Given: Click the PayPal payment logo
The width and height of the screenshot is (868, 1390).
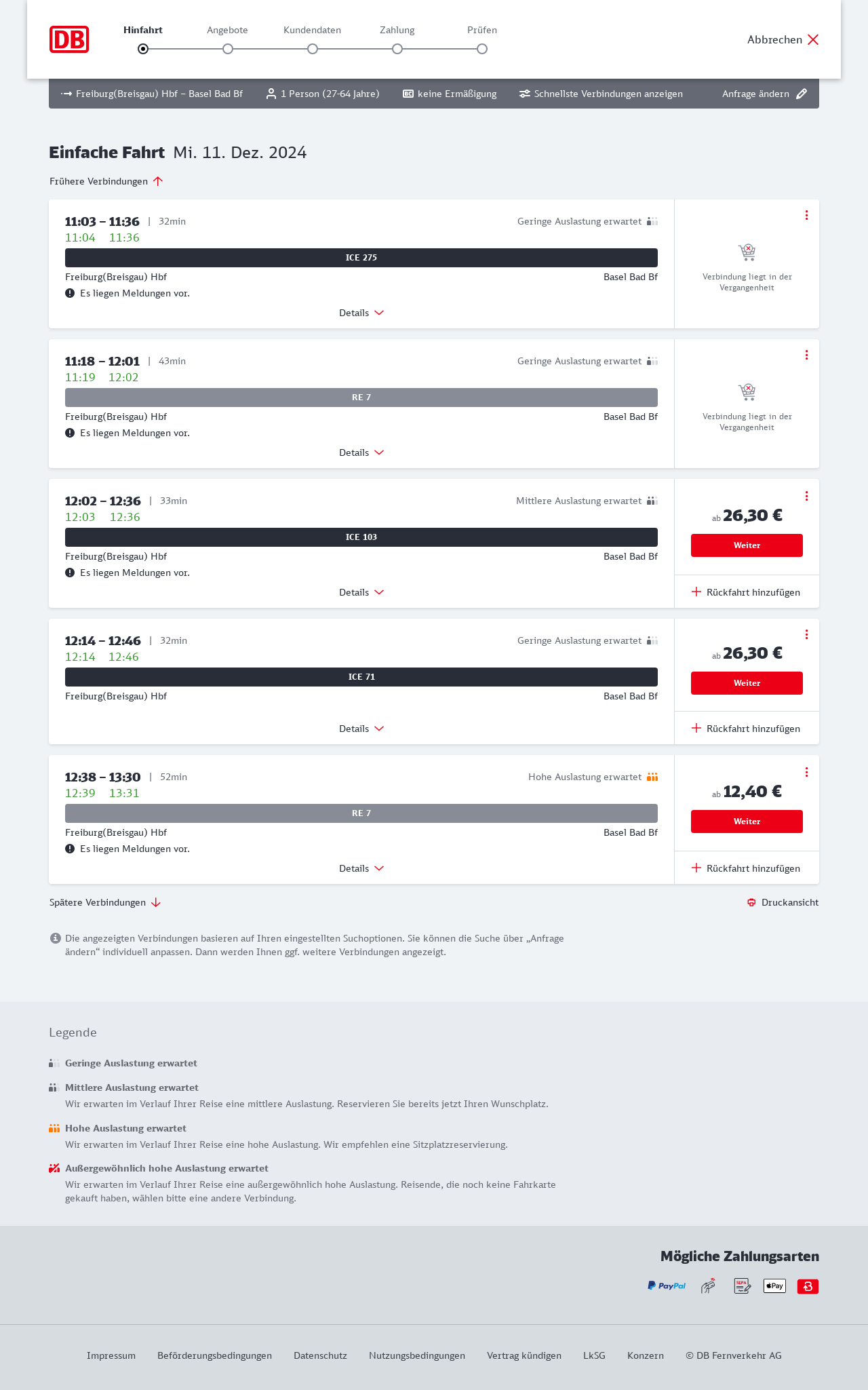Looking at the screenshot, I should [x=667, y=1286].
